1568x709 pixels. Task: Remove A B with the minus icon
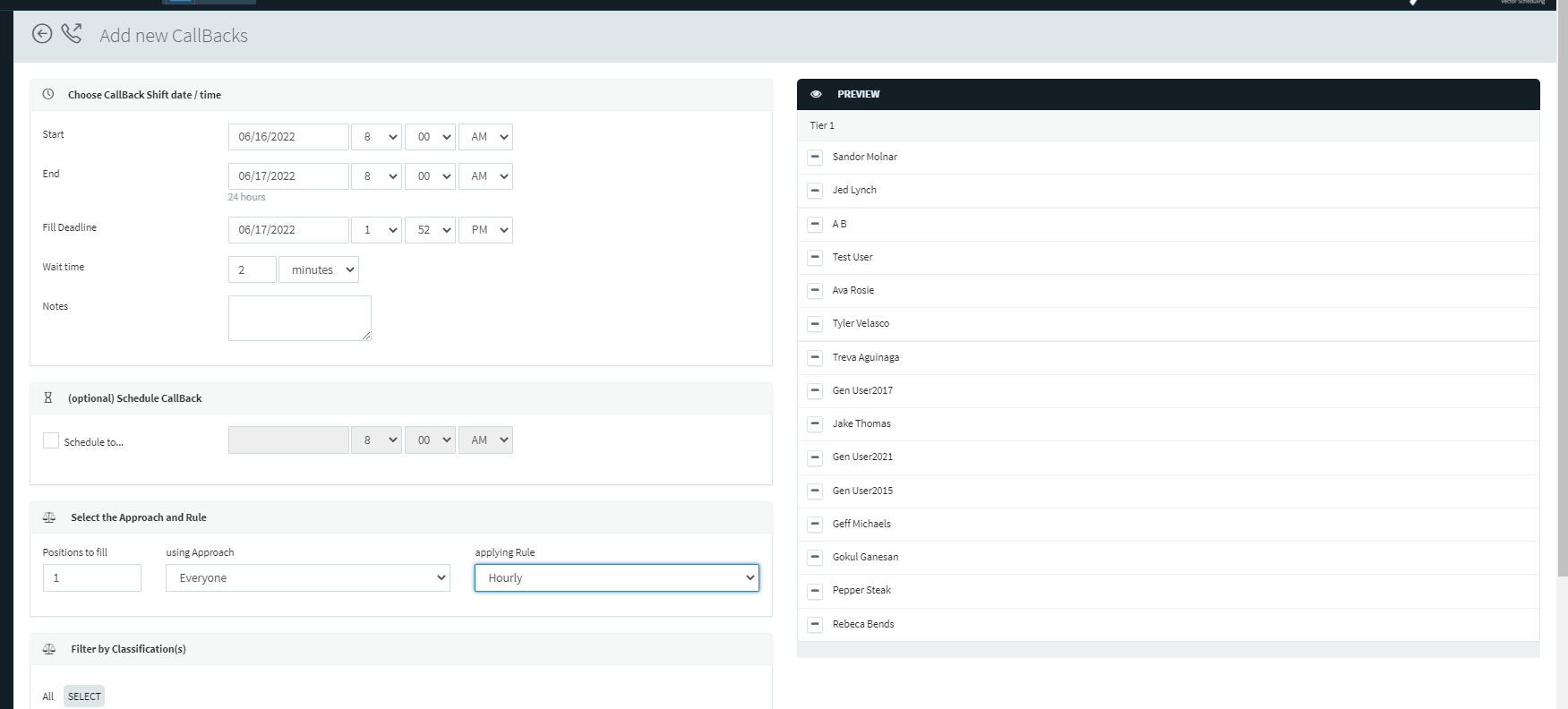tap(815, 224)
